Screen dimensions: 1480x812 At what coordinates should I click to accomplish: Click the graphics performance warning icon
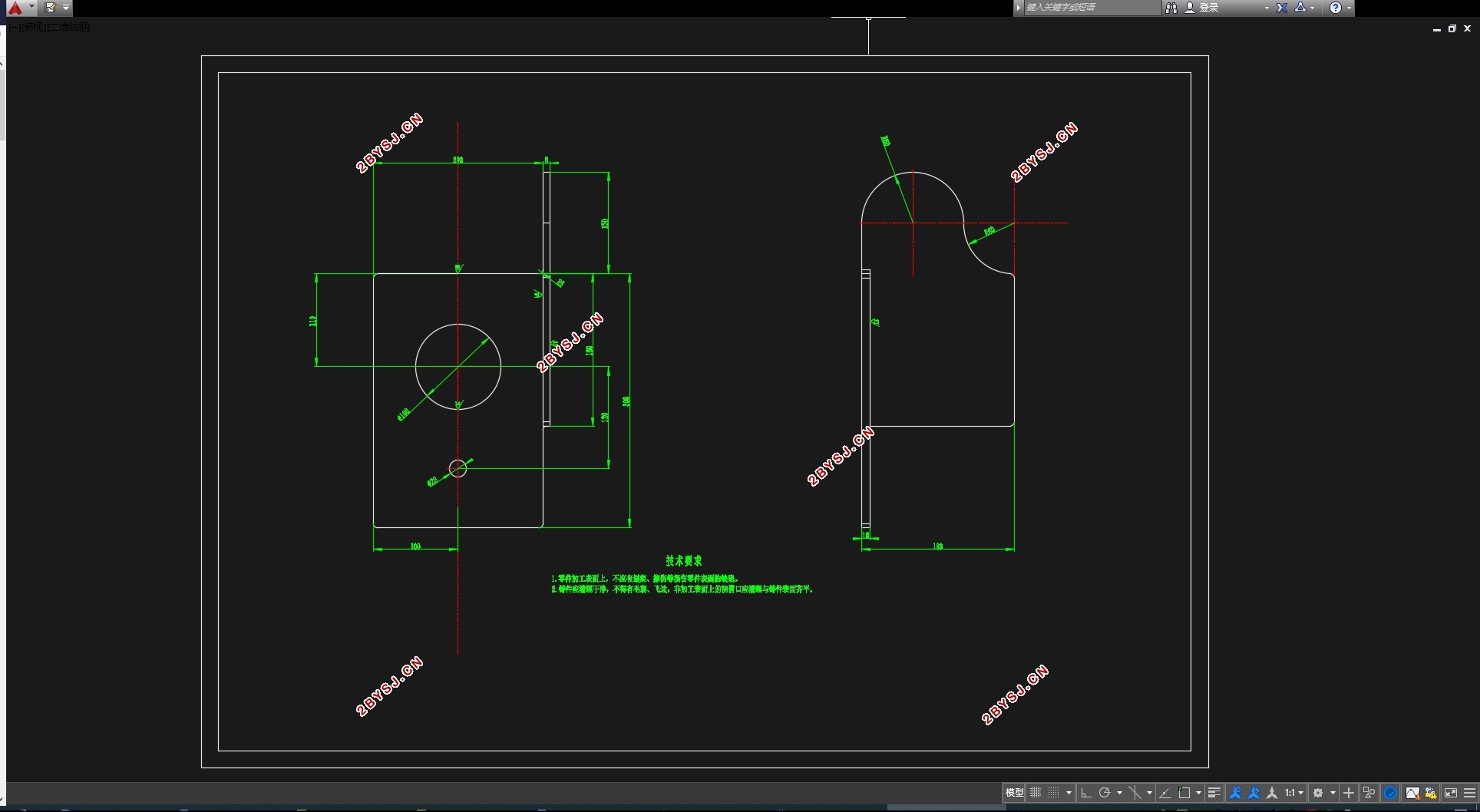pos(1412,793)
